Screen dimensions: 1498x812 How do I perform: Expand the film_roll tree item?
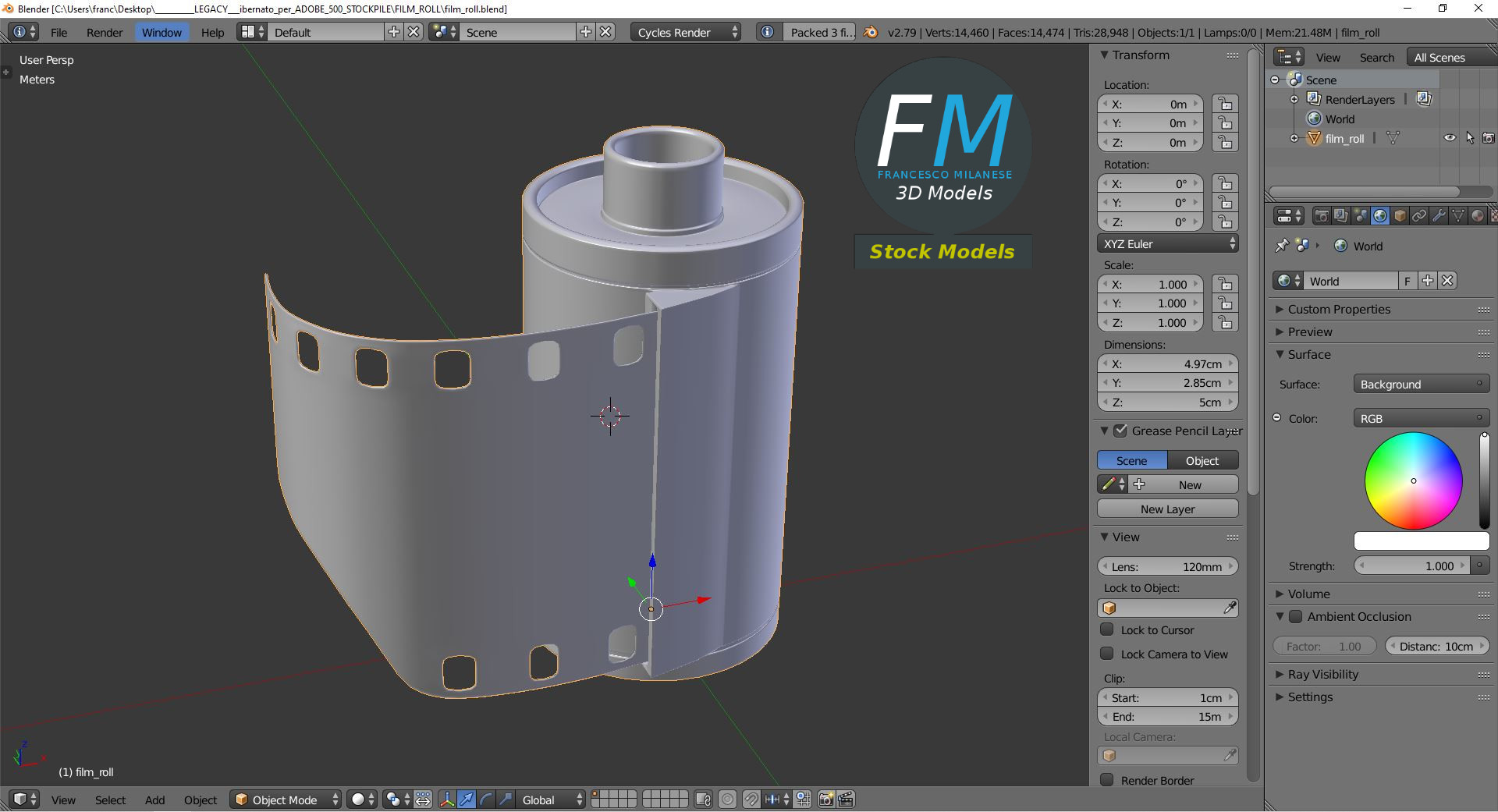tap(1294, 138)
